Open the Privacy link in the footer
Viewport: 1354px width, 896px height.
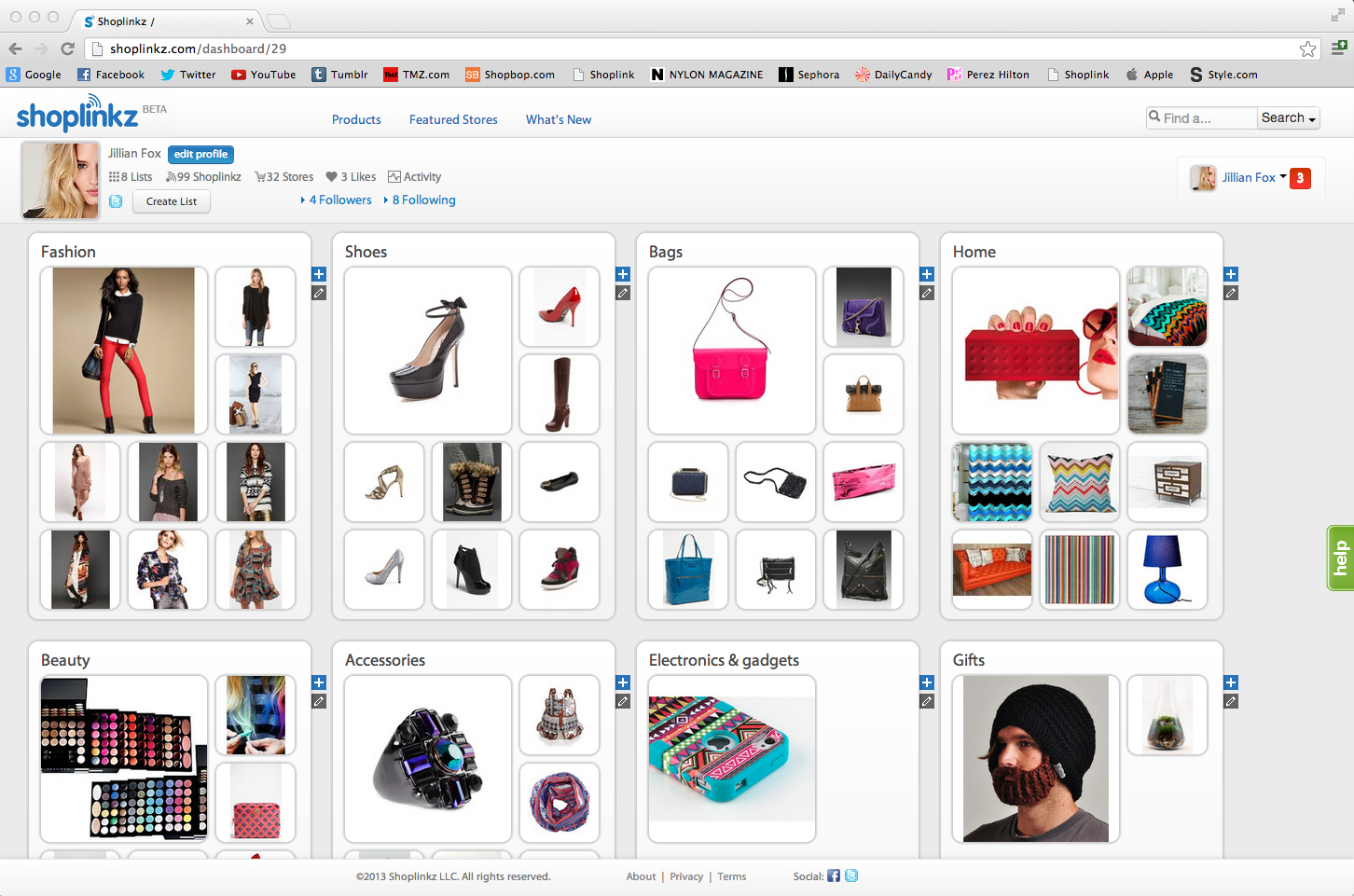tap(686, 876)
